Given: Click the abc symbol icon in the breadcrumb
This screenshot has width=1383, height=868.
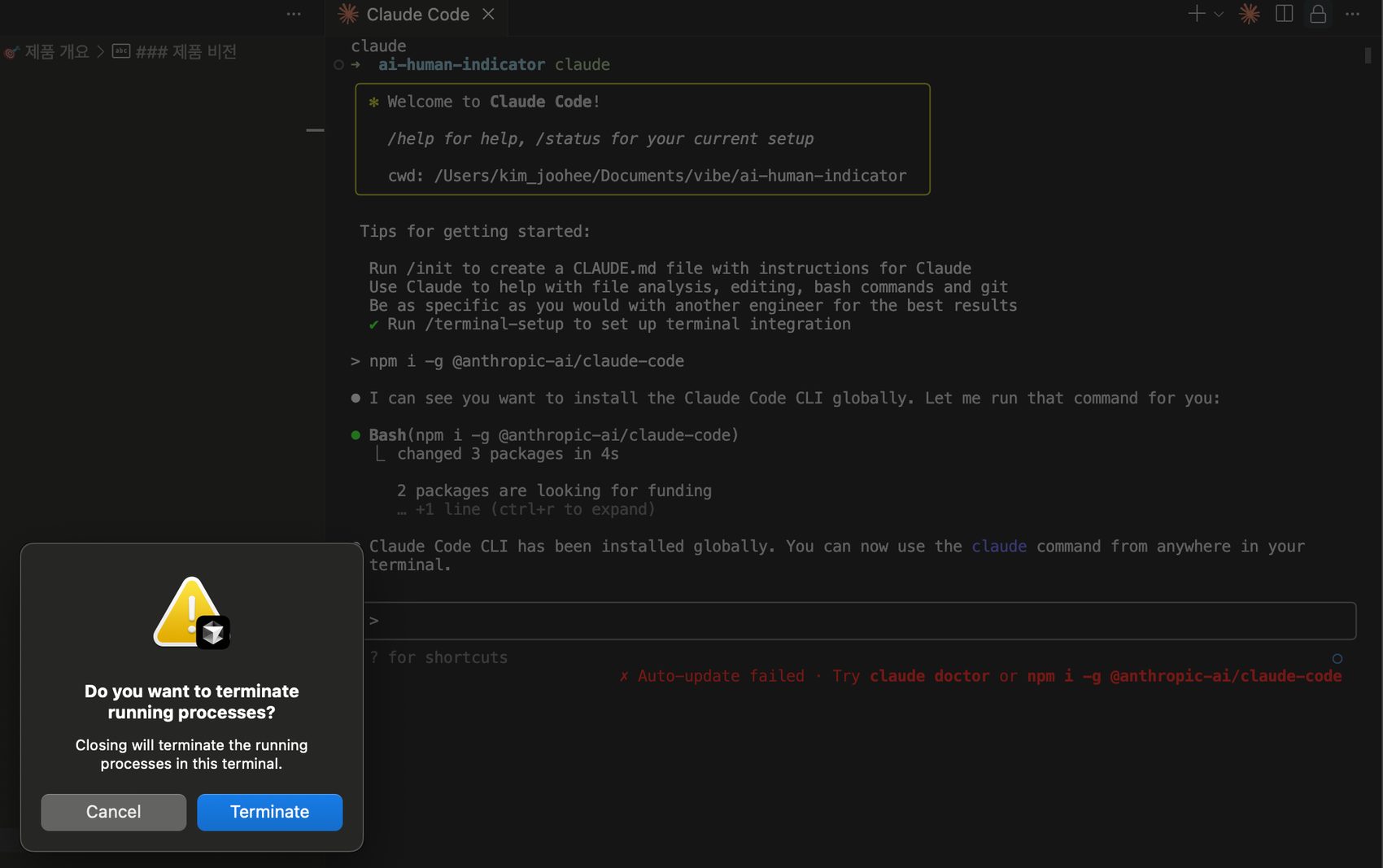Looking at the screenshot, I should tap(121, 51).
